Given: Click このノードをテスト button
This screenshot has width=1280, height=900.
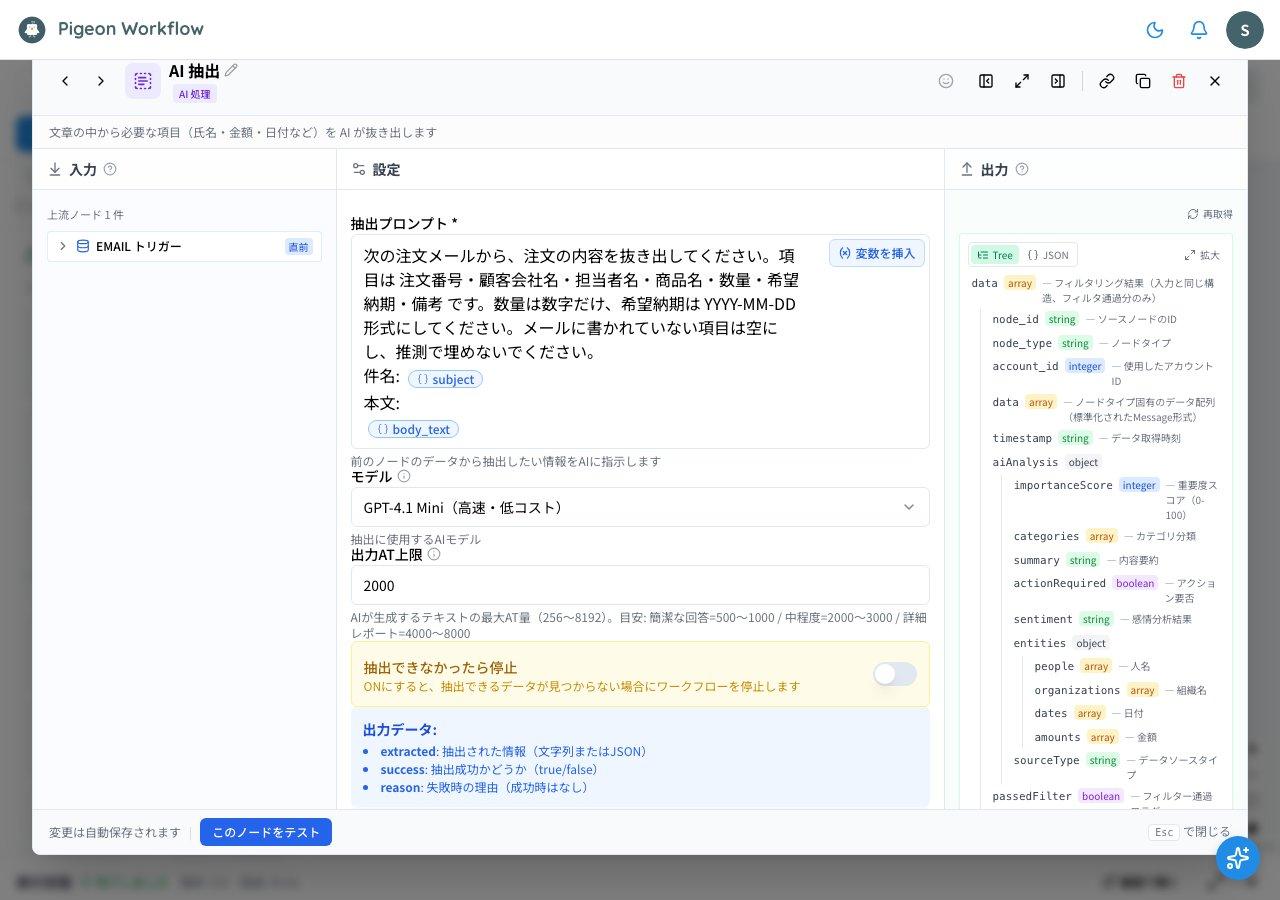Looking at the screenshot, I should [266, 832].
